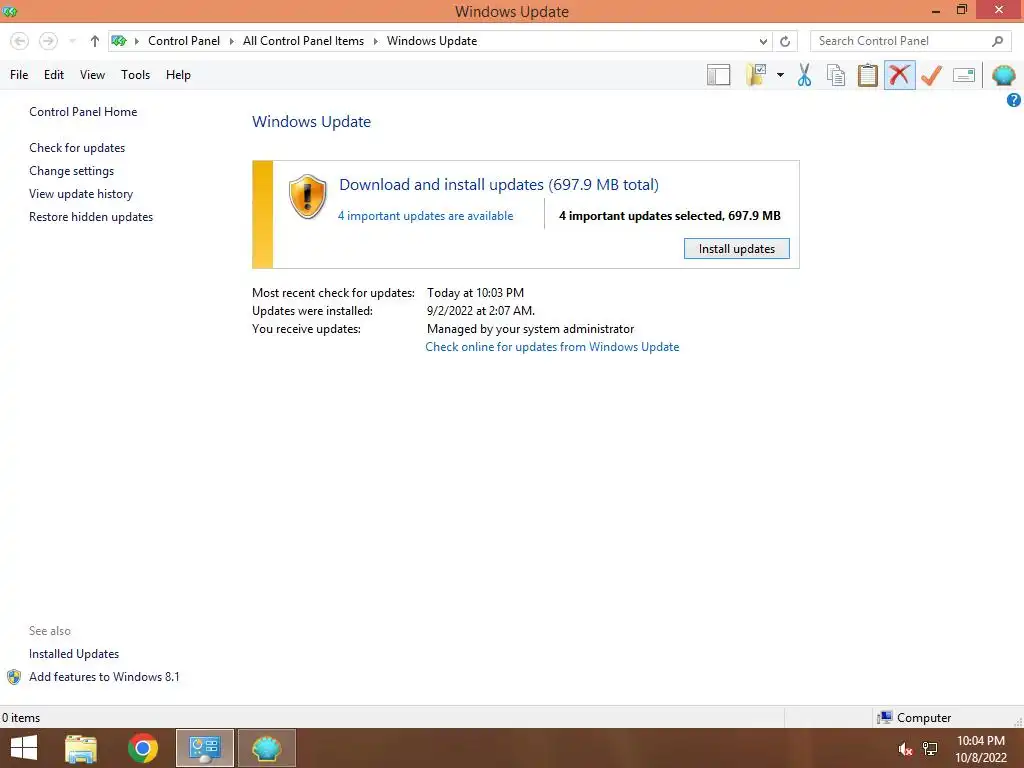The width and height of the screenshot is (1024, 768).
Task: Toggle the navigation pane layout icon
Action: [718, 75]
